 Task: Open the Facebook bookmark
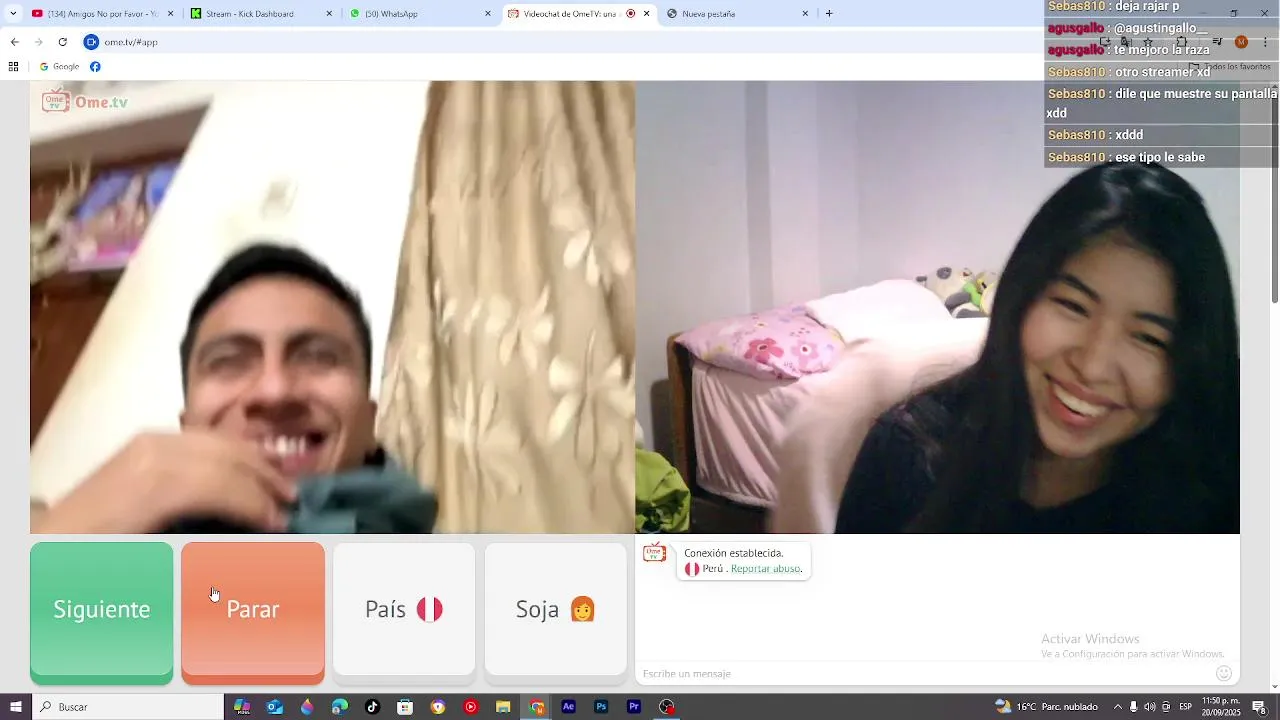pos(95,67)
